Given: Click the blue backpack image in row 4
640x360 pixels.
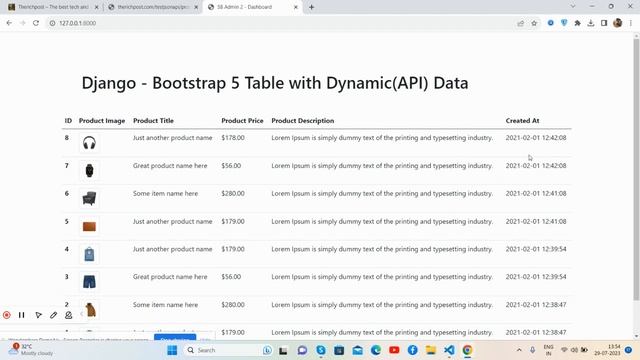Looking at the screenshot, I should click(89, 254).
